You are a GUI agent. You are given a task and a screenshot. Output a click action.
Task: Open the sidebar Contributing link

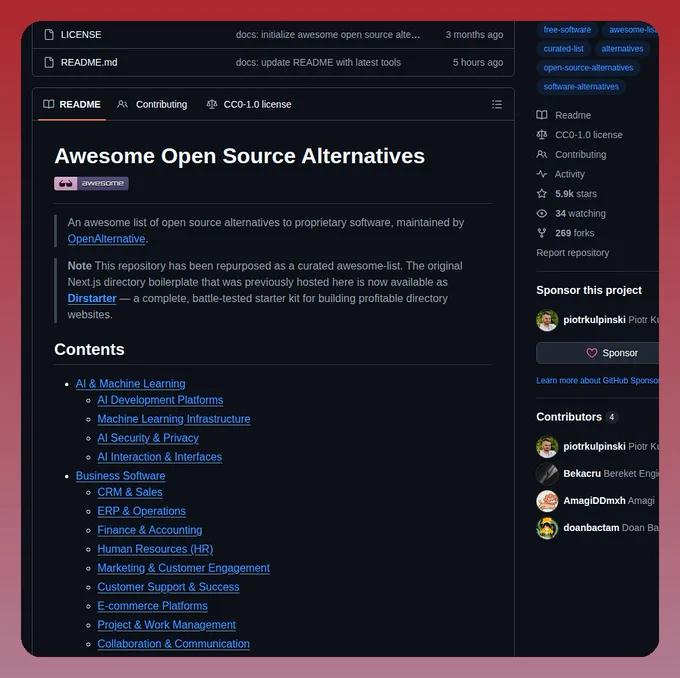coord(581,154)
